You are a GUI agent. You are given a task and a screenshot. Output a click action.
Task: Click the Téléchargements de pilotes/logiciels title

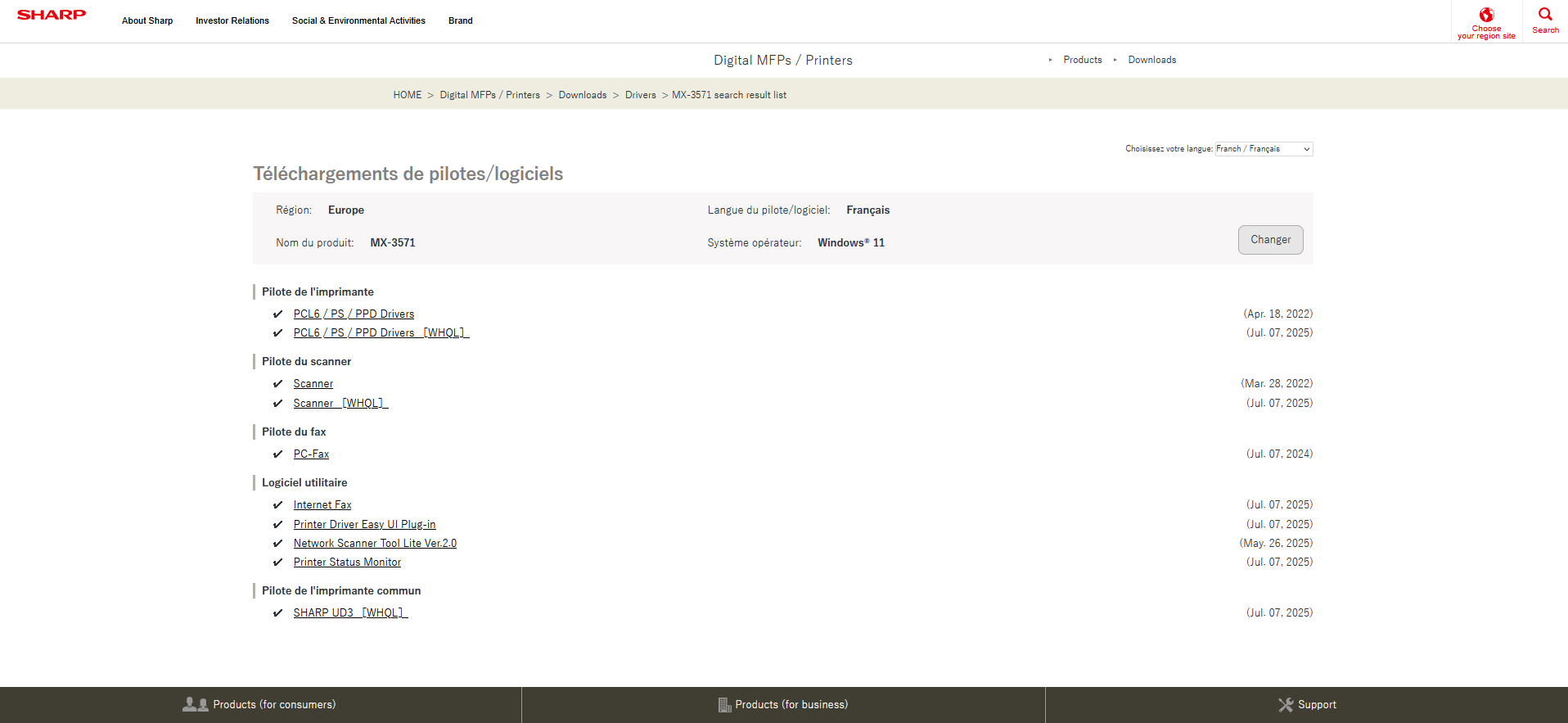click(408, 174)
